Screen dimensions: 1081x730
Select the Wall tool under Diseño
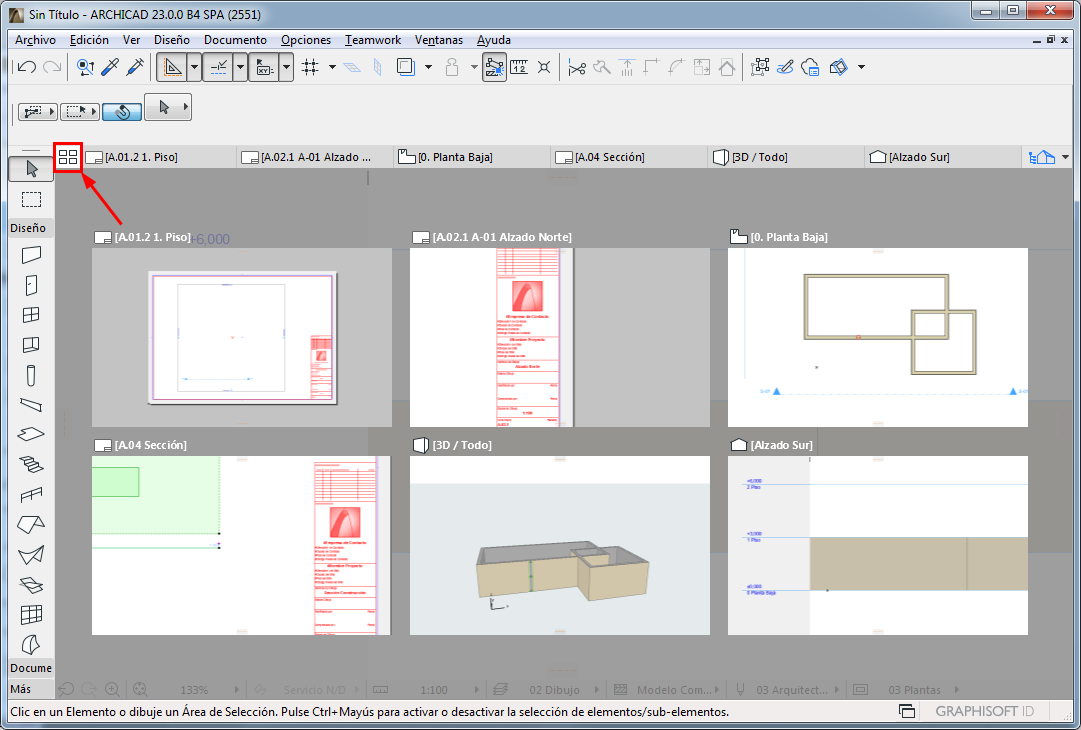[x=29, y=255]
